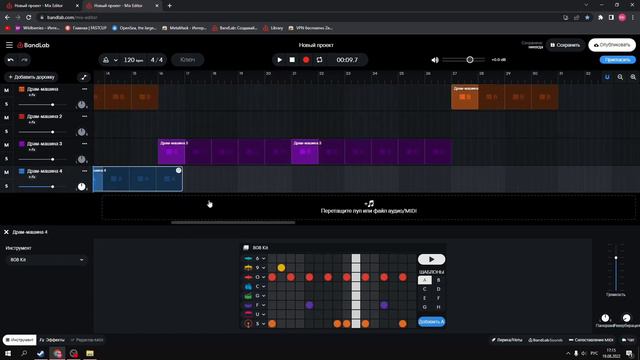Click the purple Драм машина 3 track icon

(22, 144)
